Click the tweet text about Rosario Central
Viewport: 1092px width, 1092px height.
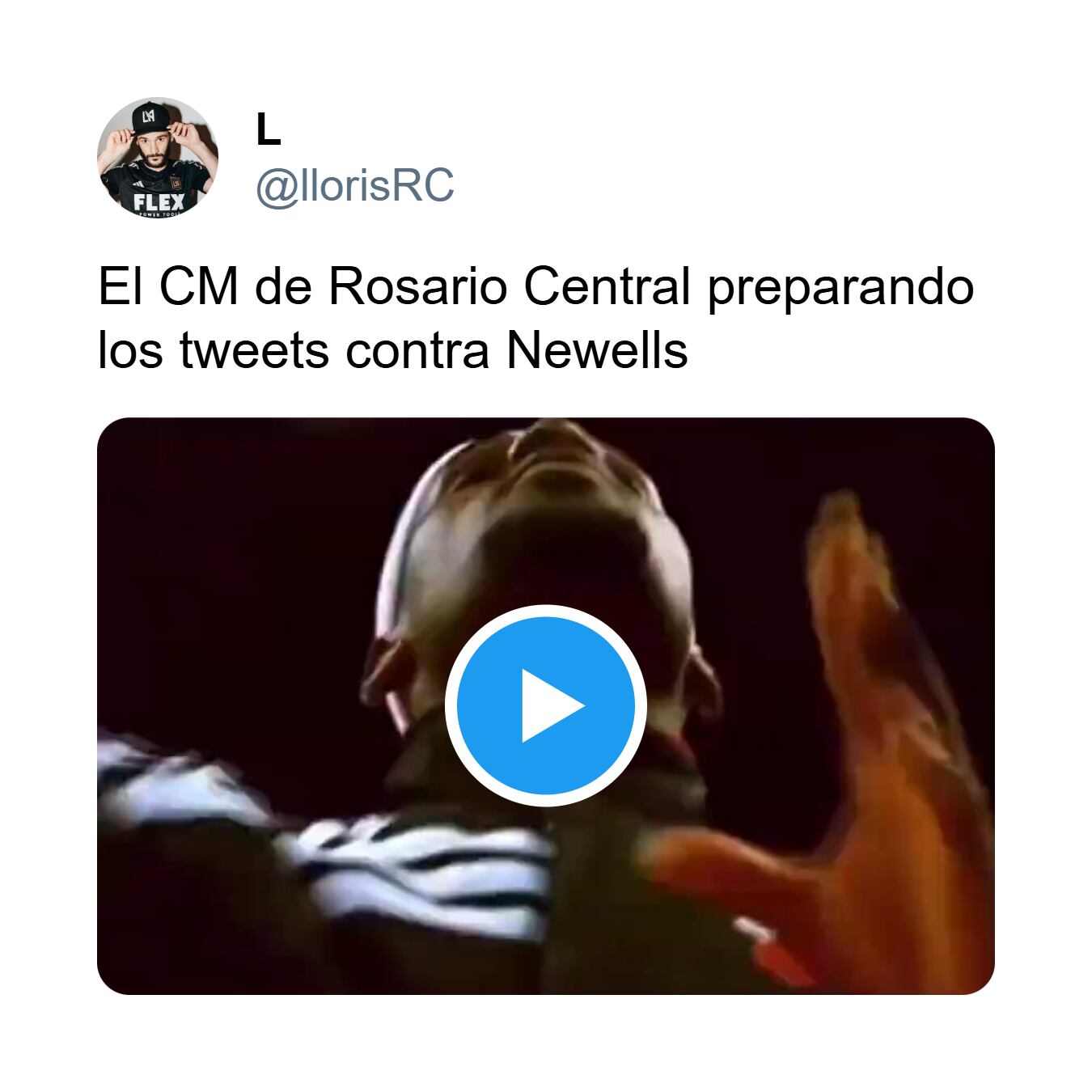[535, 319]
